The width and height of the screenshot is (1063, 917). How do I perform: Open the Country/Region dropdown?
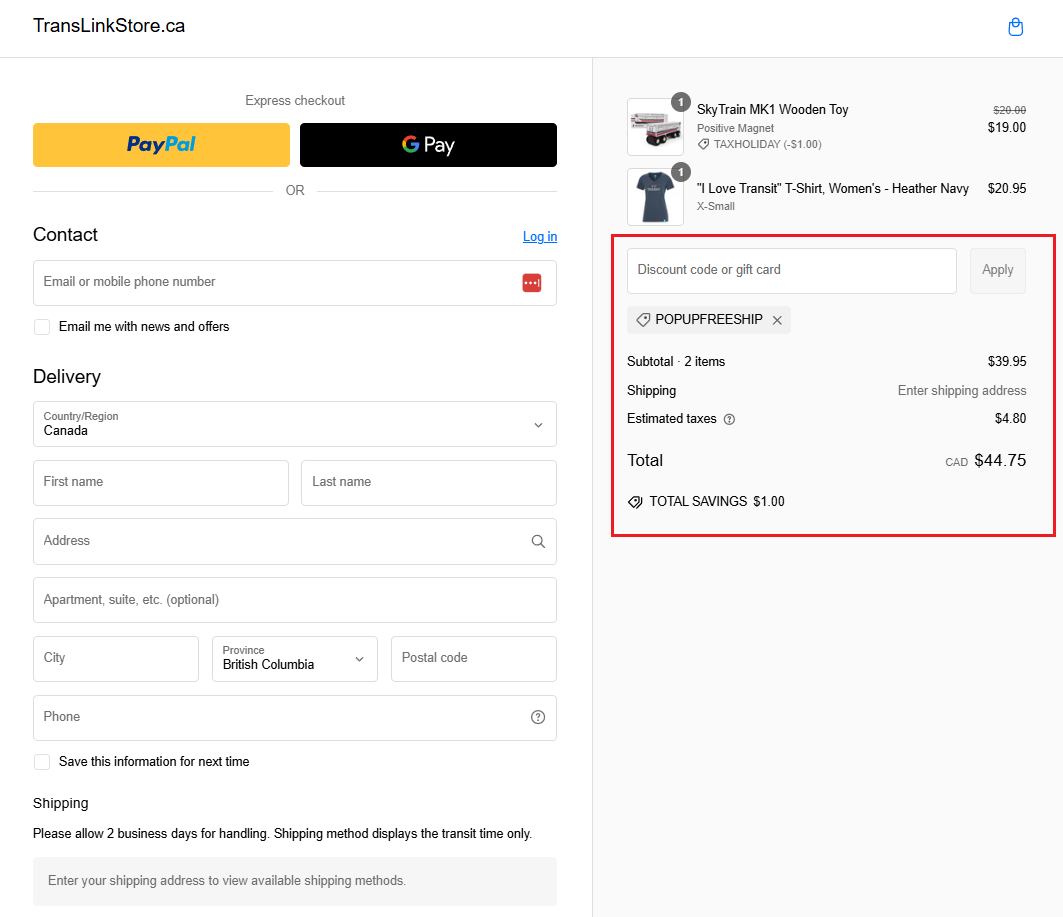[295, 424]
